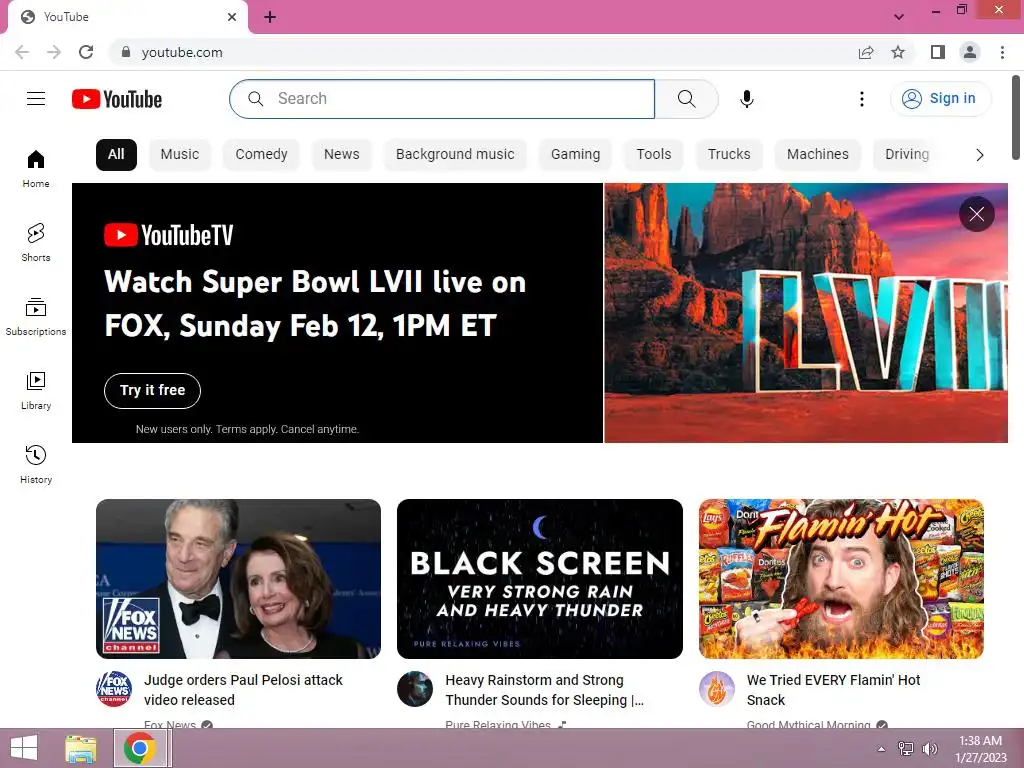Open the network tray icon

906,749
